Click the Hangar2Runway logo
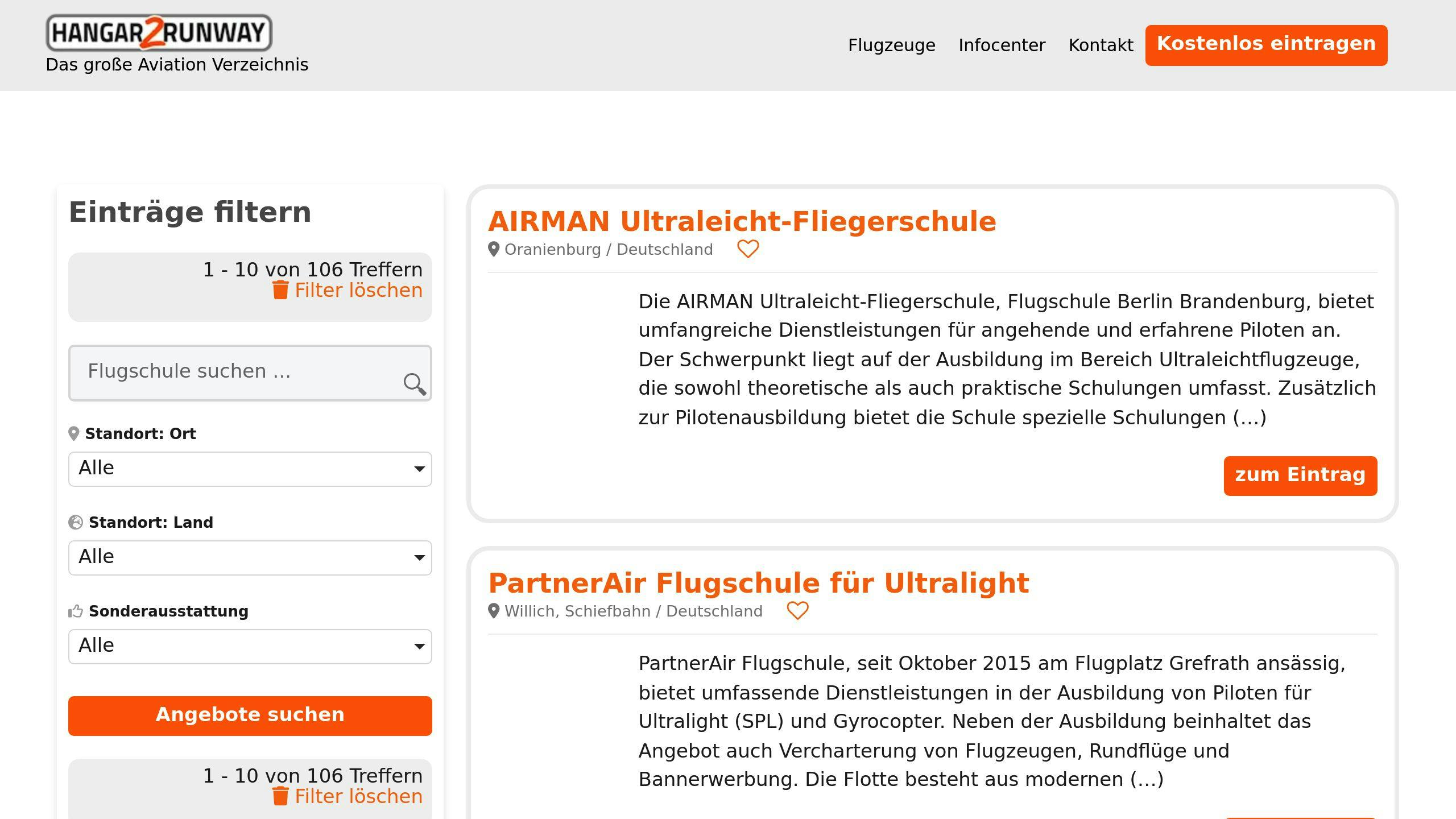Viewport: 1456px width, 819px height. click(x=159, y=33)
